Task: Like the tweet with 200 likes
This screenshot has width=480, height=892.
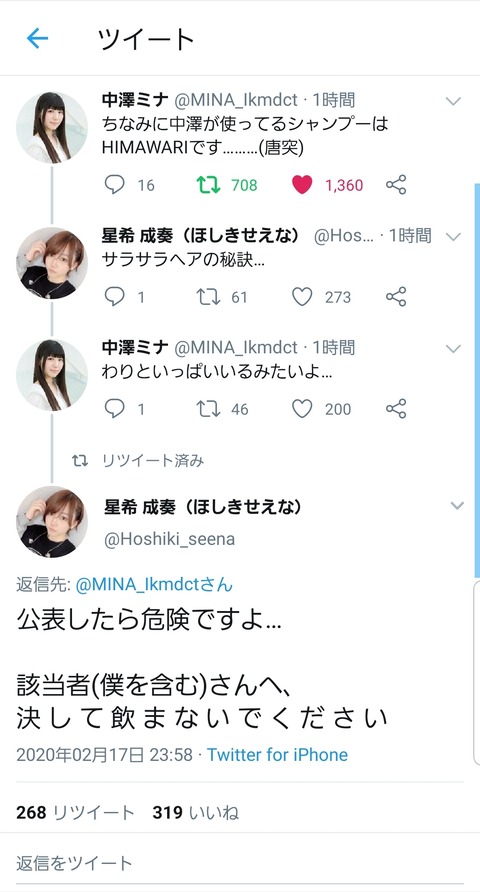Action: [x=302, y=409]
